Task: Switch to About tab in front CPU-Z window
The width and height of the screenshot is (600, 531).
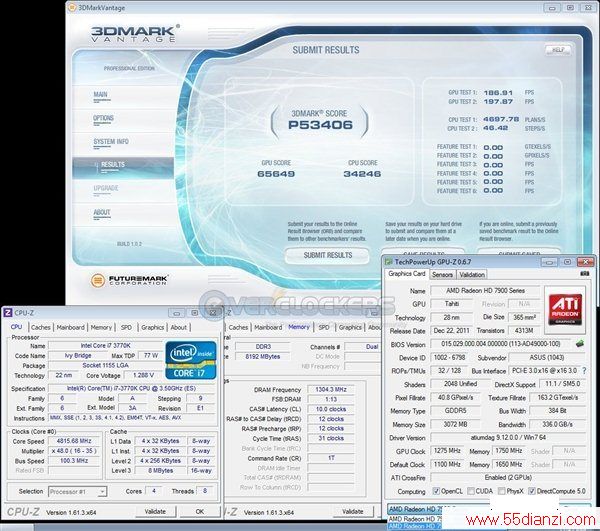Action: coord(179,327)
